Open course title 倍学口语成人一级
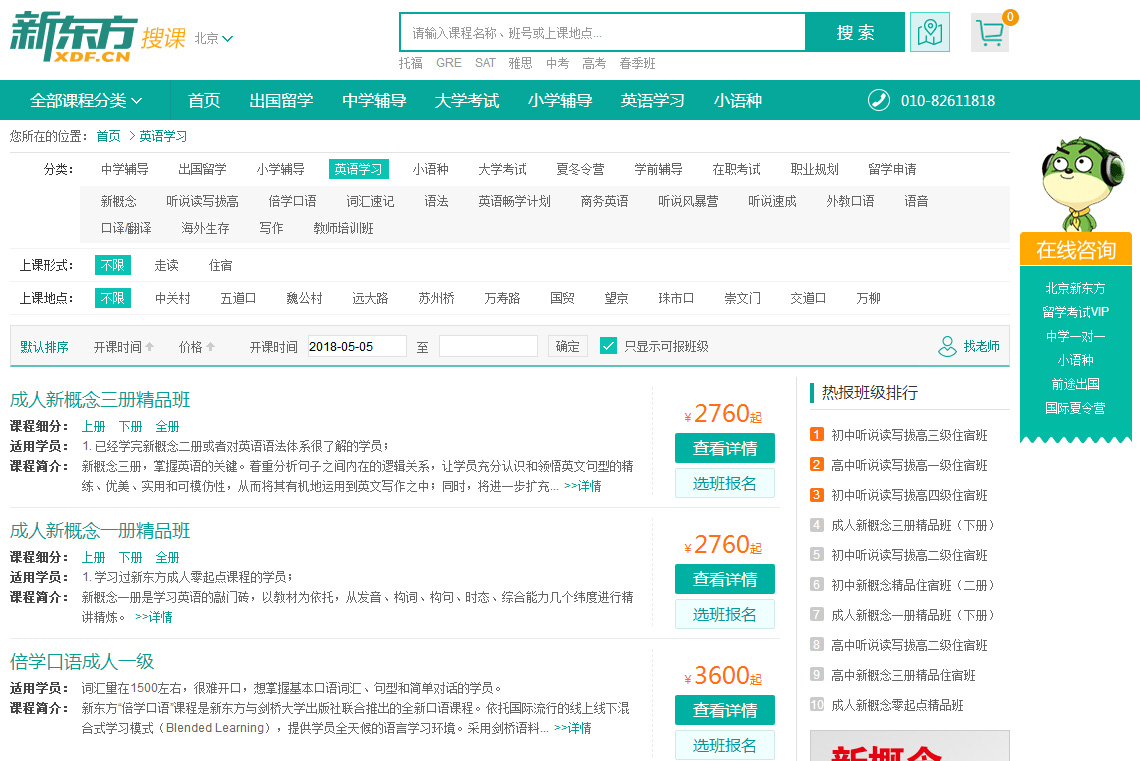This screenshot has height=761, width=1140. (82, 661)
